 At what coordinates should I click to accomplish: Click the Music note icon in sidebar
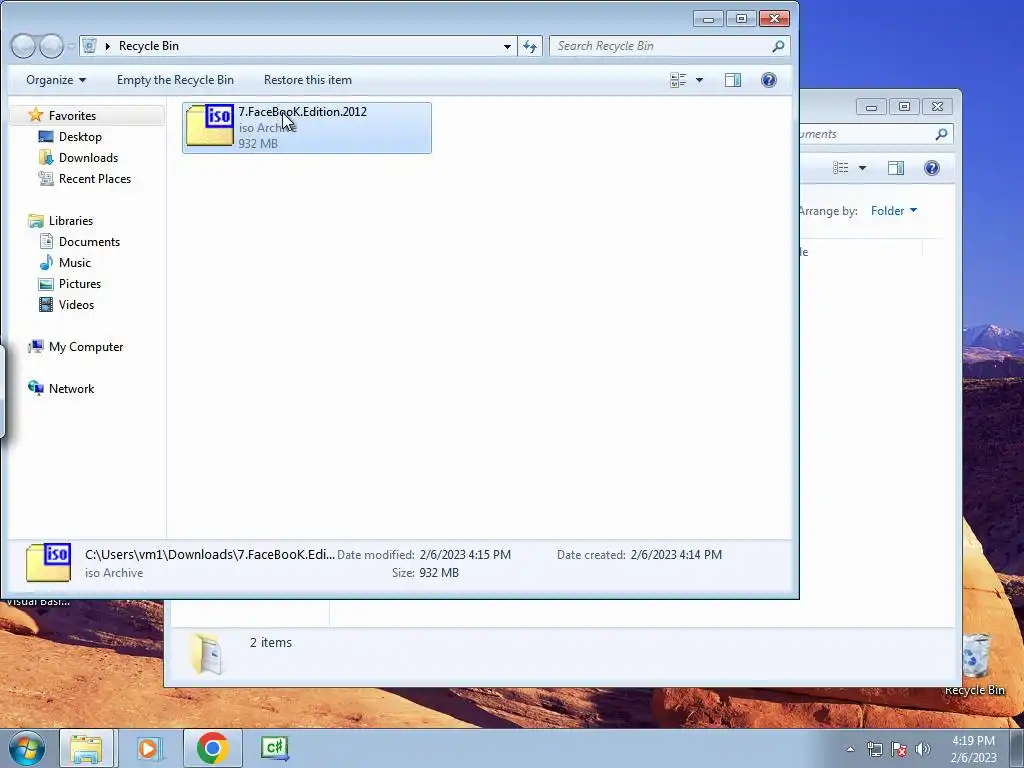(x=46, y=263)
